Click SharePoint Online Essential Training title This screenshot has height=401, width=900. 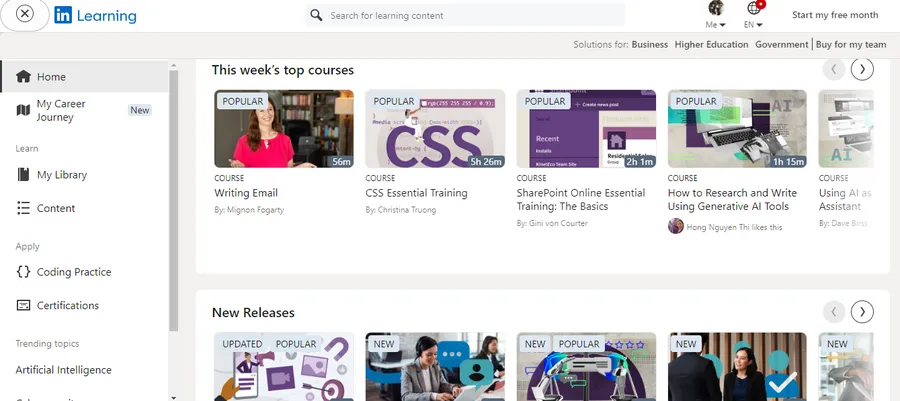coord(581,200)
